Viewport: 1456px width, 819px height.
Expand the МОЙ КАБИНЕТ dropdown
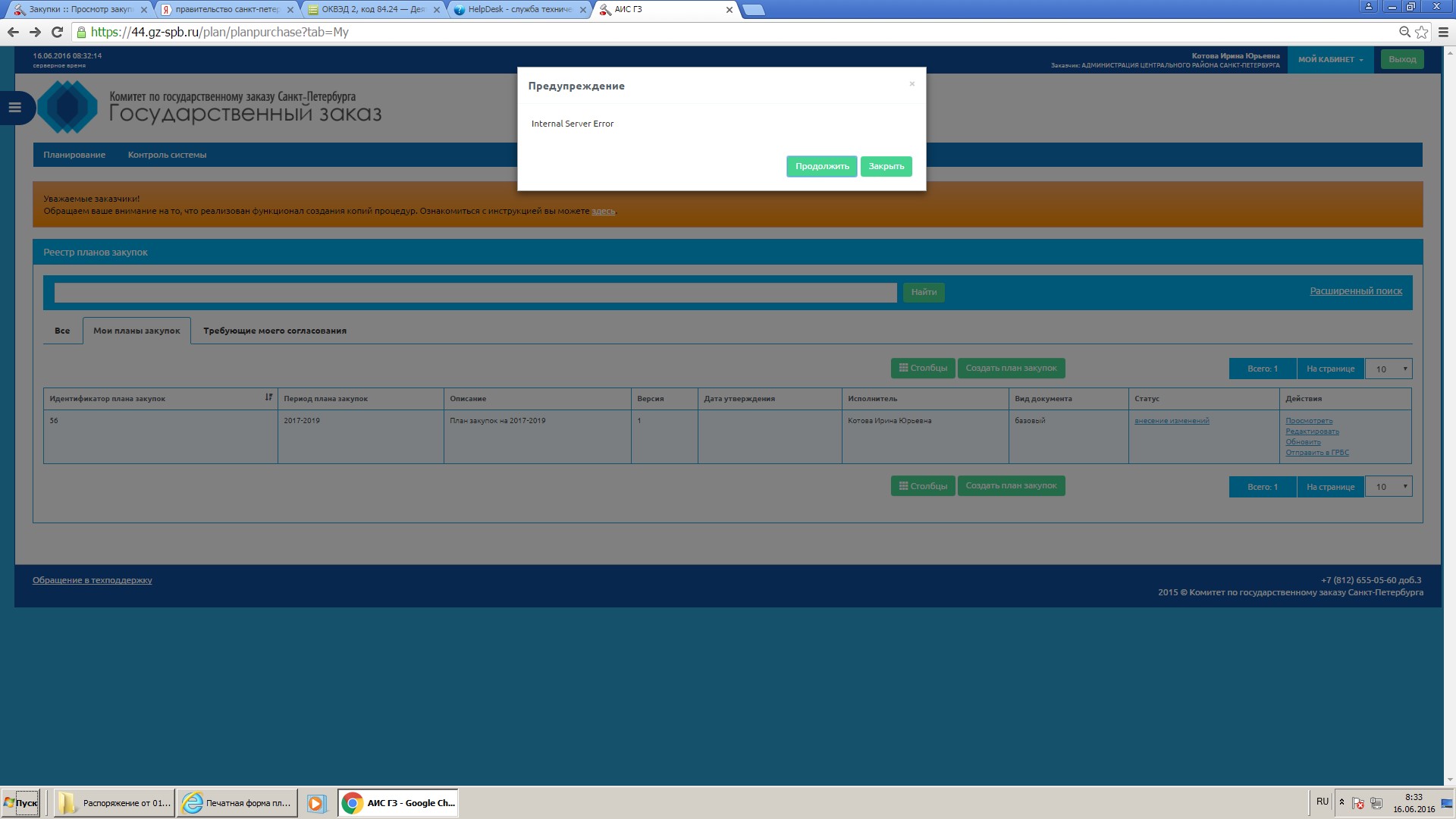1330,59
